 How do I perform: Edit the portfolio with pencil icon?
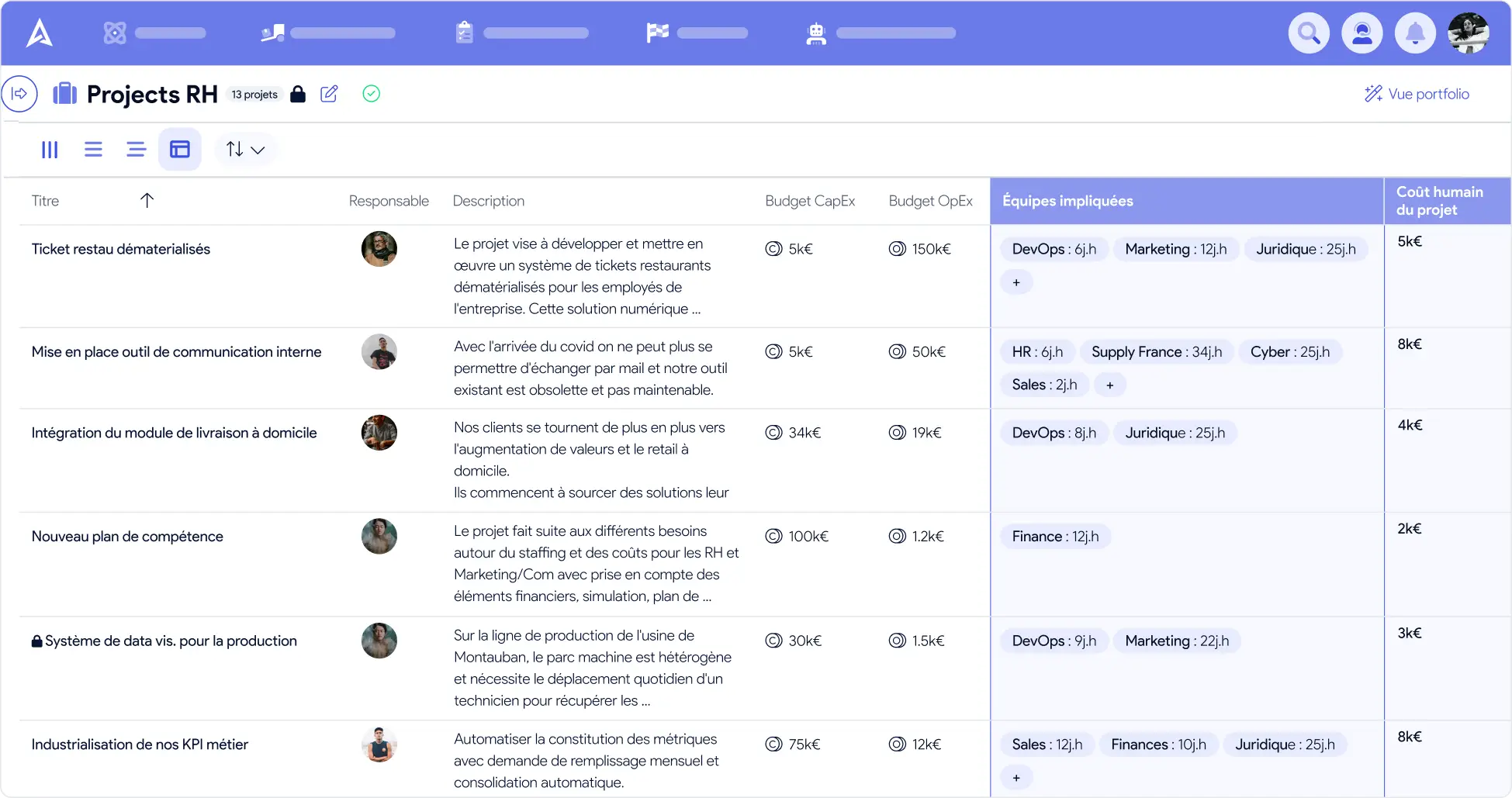pos(329,94)
